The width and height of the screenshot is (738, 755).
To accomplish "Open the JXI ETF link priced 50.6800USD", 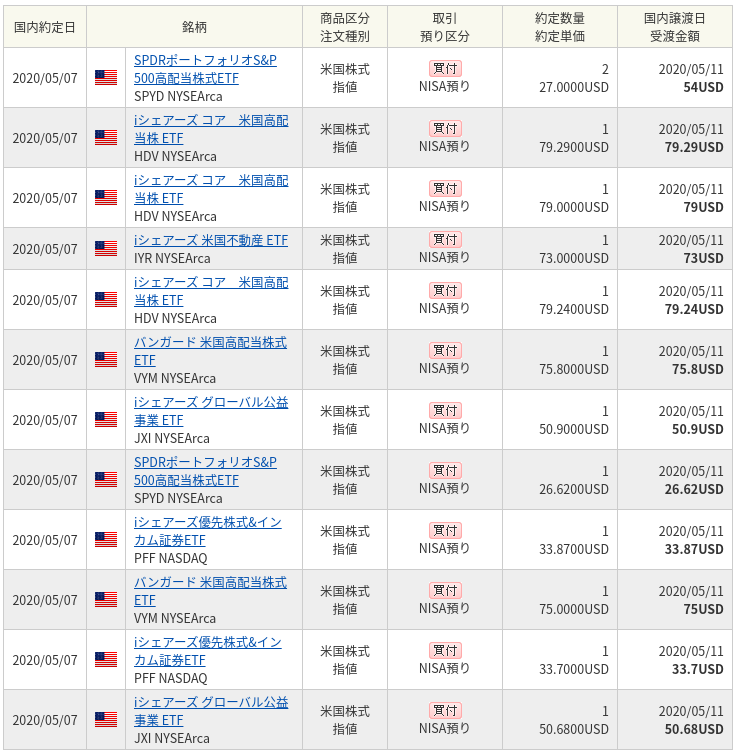I will coord(211,711).
